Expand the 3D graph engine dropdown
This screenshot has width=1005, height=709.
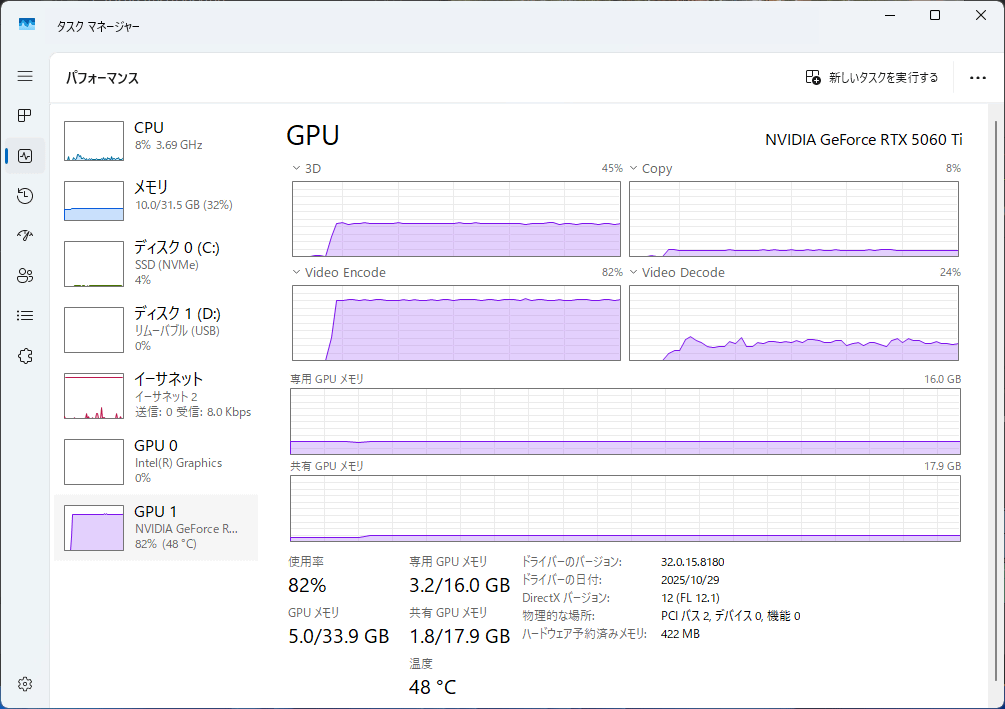click(x=297, y=169)
